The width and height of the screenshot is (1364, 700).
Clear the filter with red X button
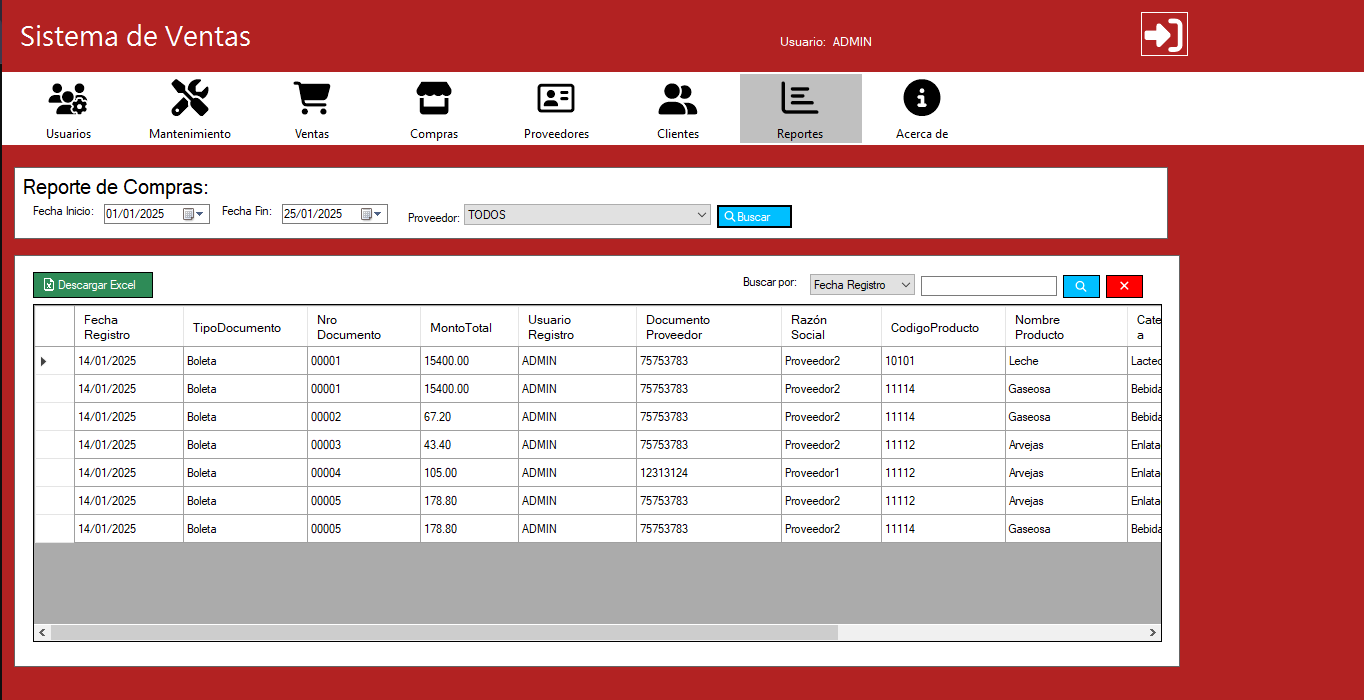[x=1124, y=286]
